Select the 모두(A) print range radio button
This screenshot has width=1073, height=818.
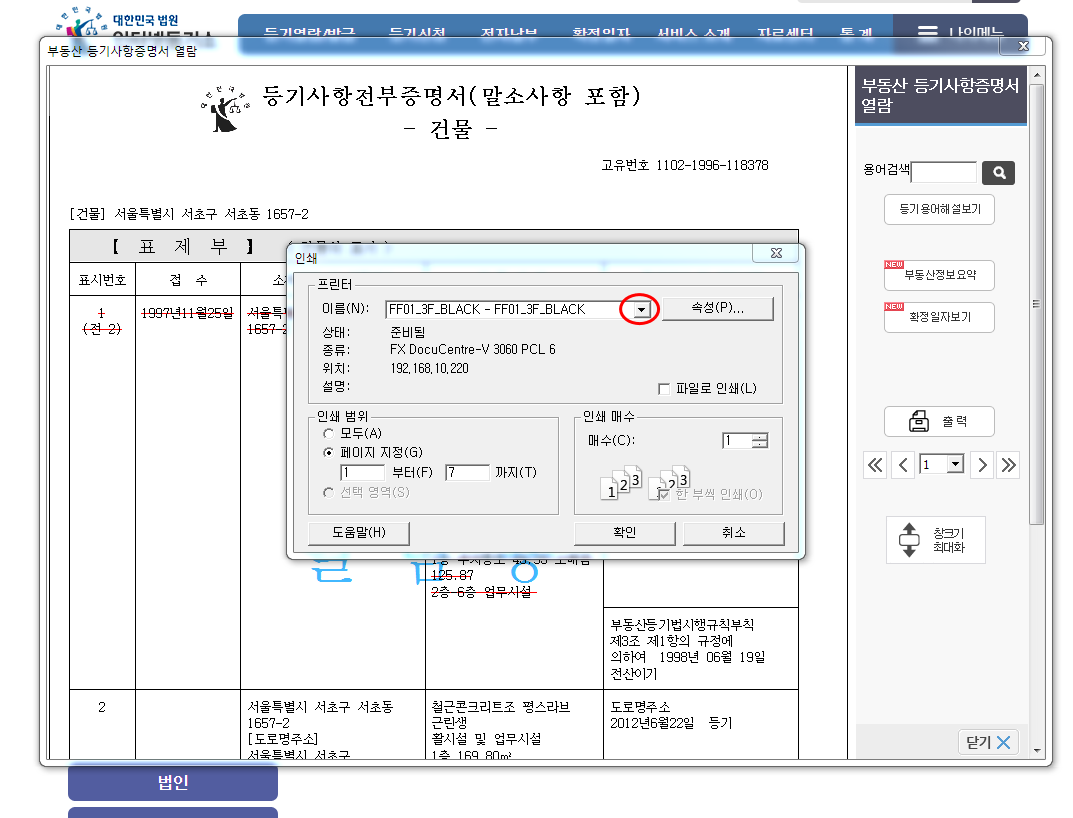click(329, 433)
